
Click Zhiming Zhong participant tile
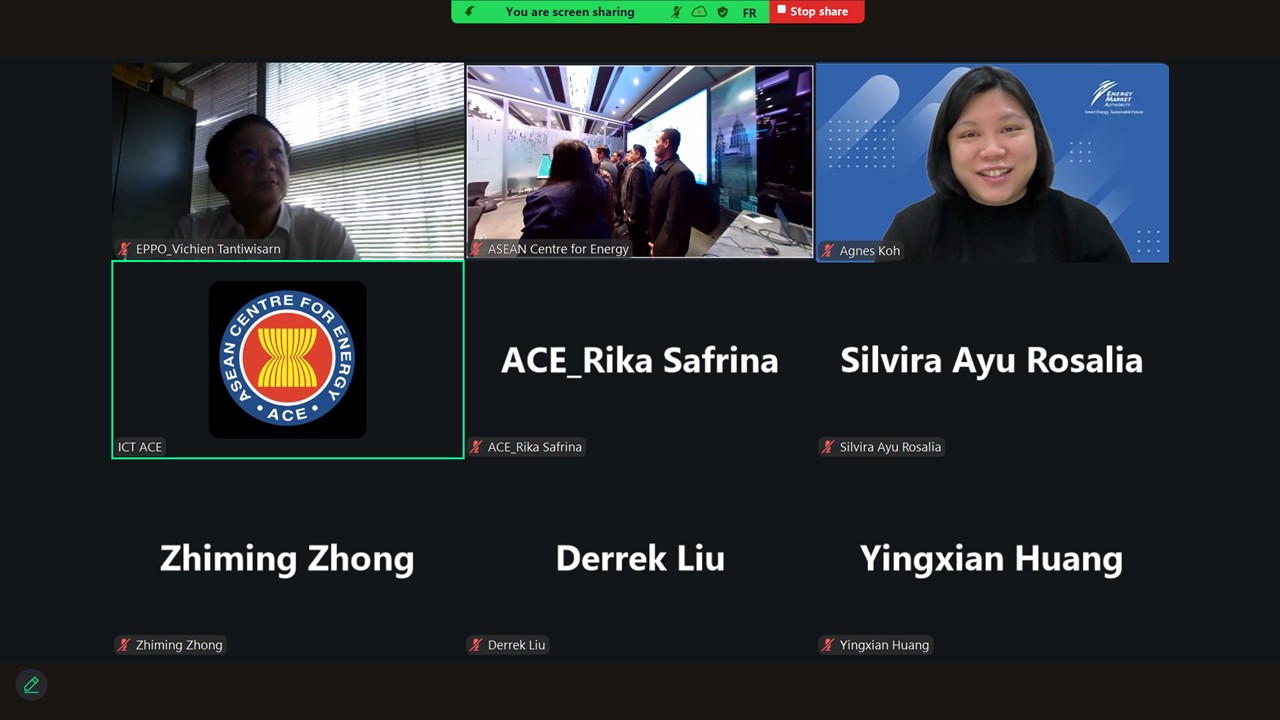288,558
